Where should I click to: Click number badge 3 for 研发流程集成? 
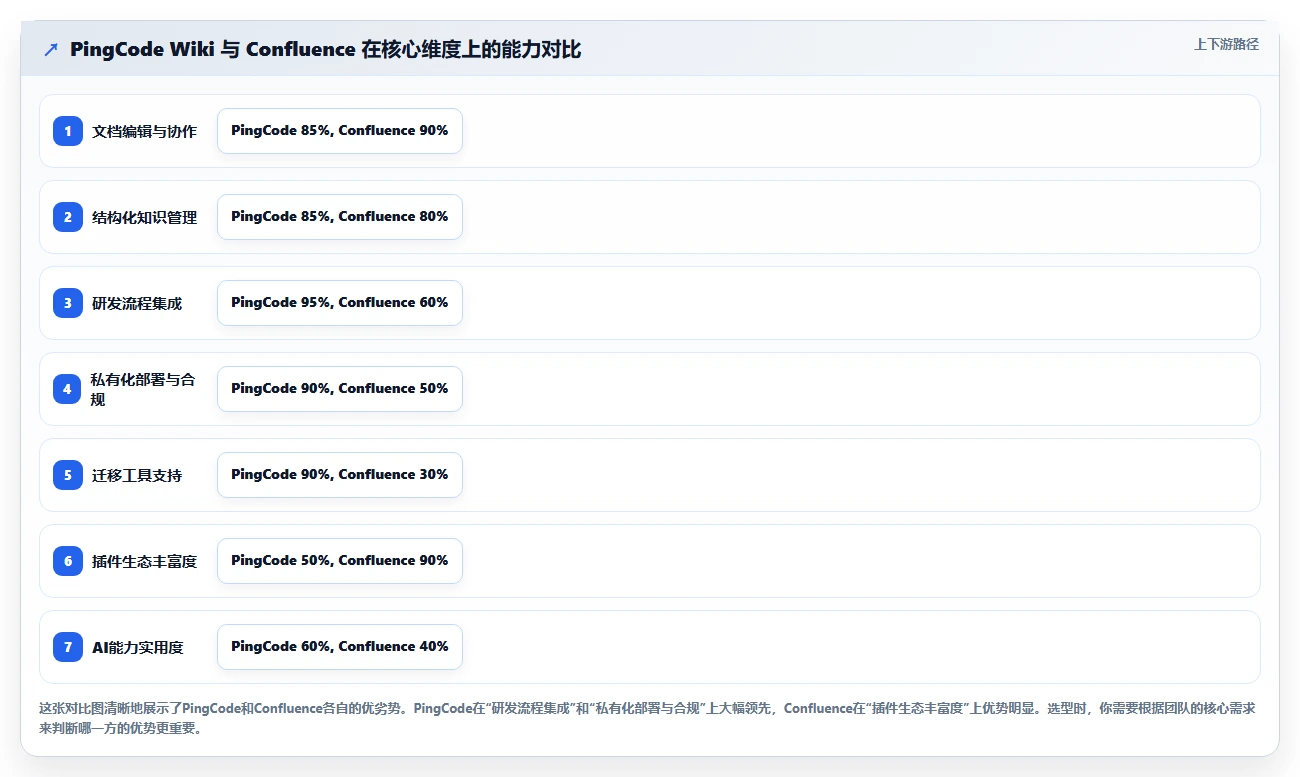click(x=68, y=303)
